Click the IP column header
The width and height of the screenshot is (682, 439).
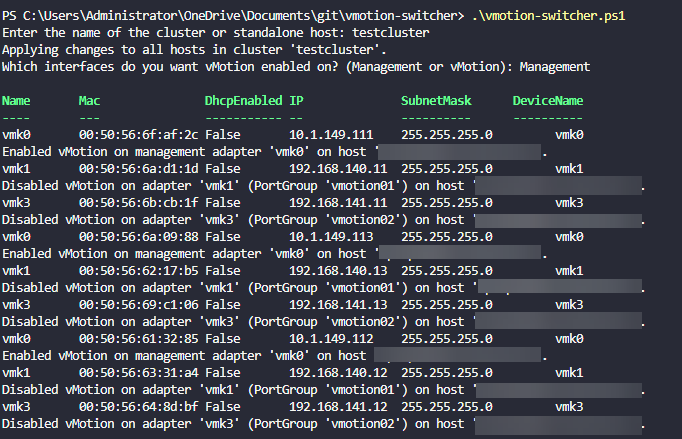pyautogui.click(x=296, y=101)
